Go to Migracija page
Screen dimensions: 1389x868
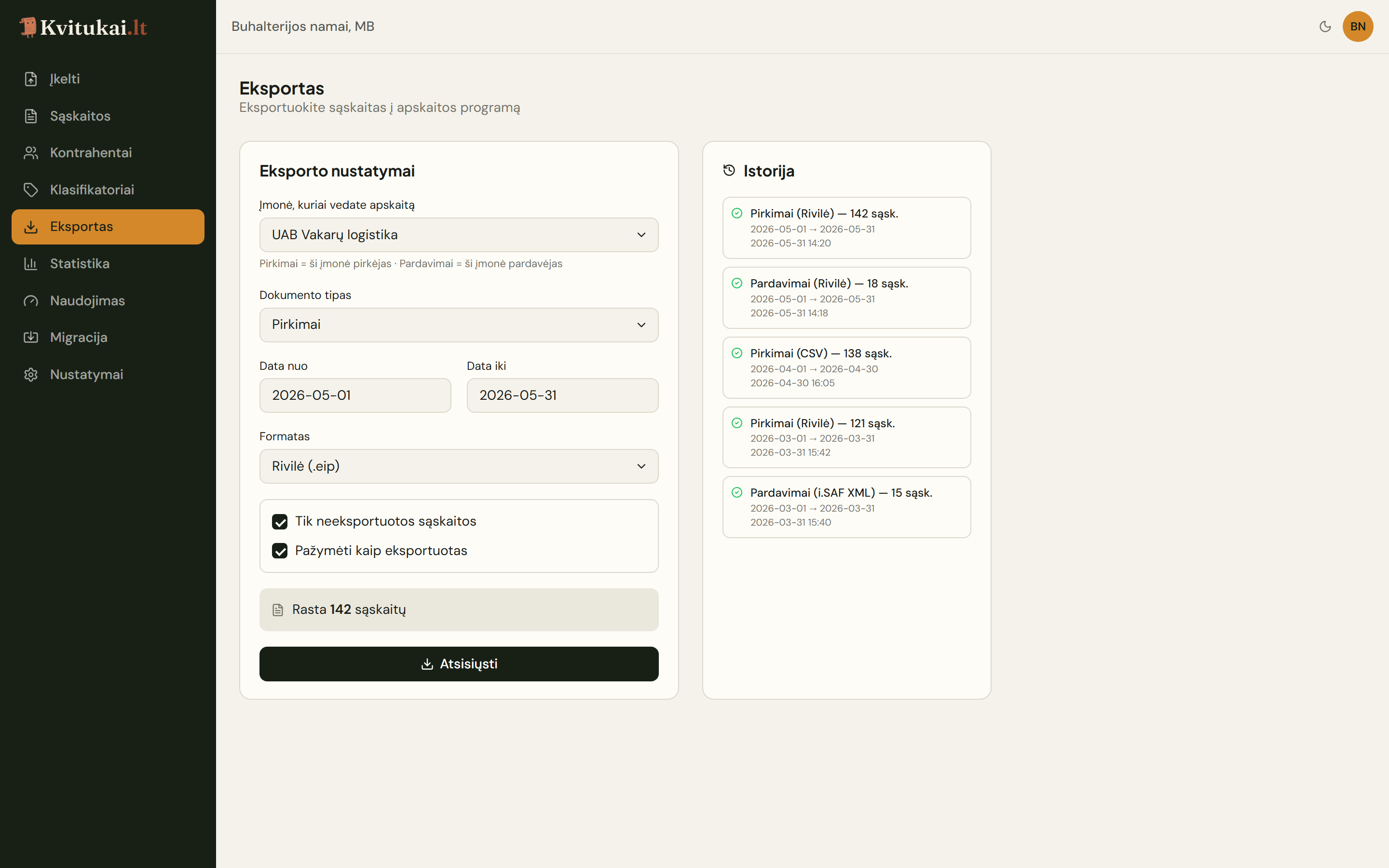coord(108,338)
